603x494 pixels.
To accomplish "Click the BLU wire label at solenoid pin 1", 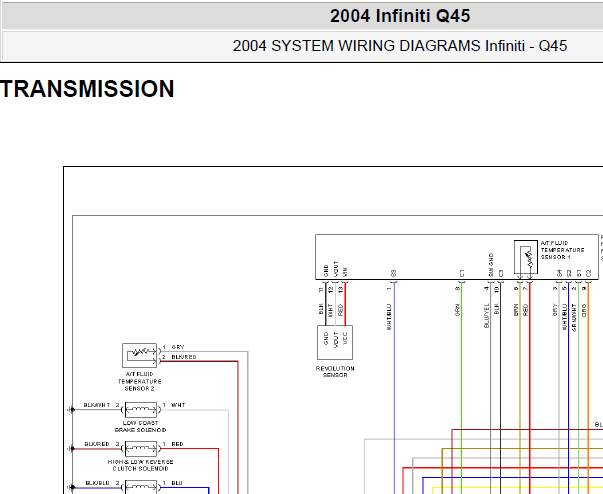I will (177, 483).
